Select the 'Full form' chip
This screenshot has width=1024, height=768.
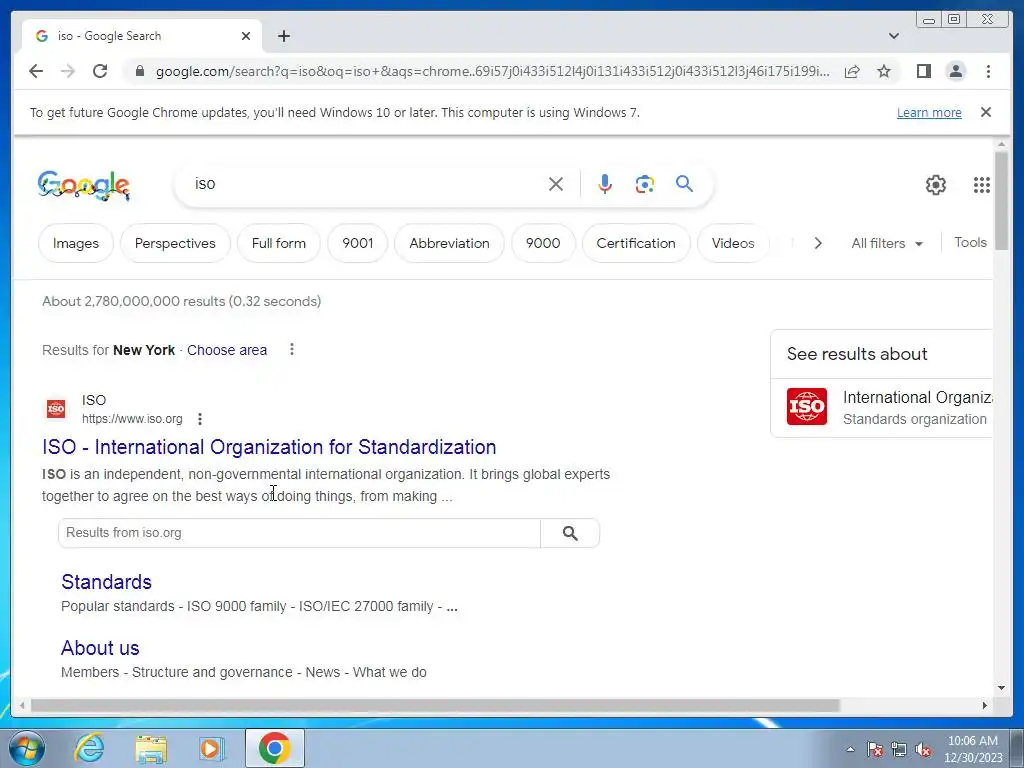[279, 243]
